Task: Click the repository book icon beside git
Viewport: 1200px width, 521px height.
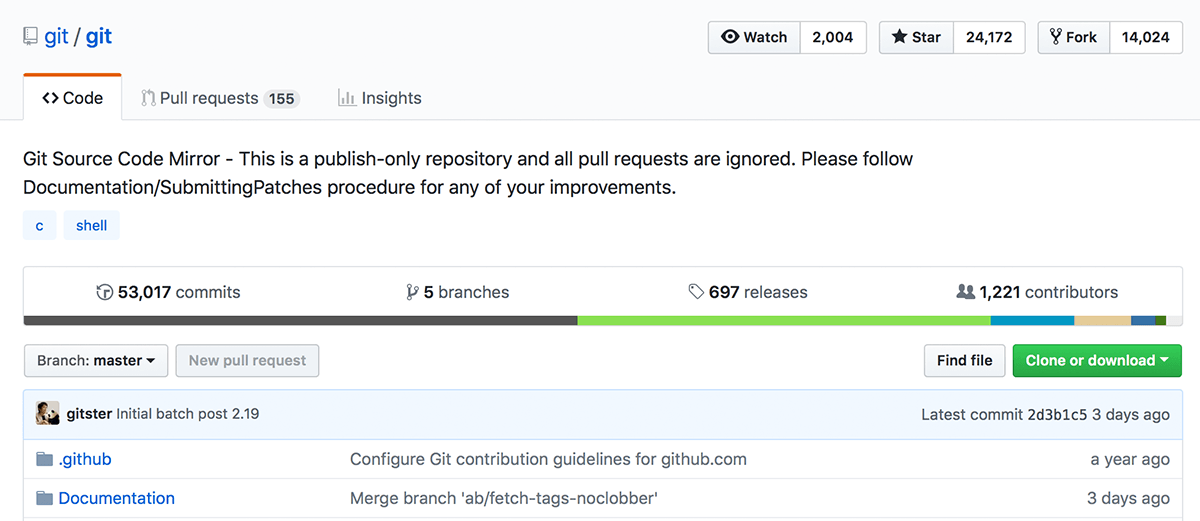Action: (x=31, y=37)
